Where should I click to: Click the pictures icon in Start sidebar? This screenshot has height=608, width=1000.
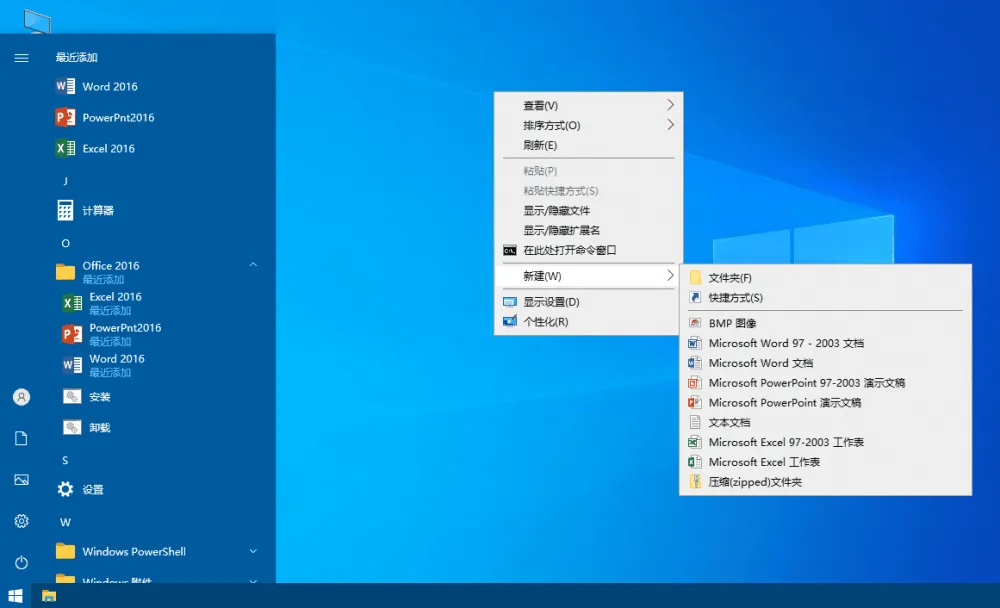pos(21,480)
